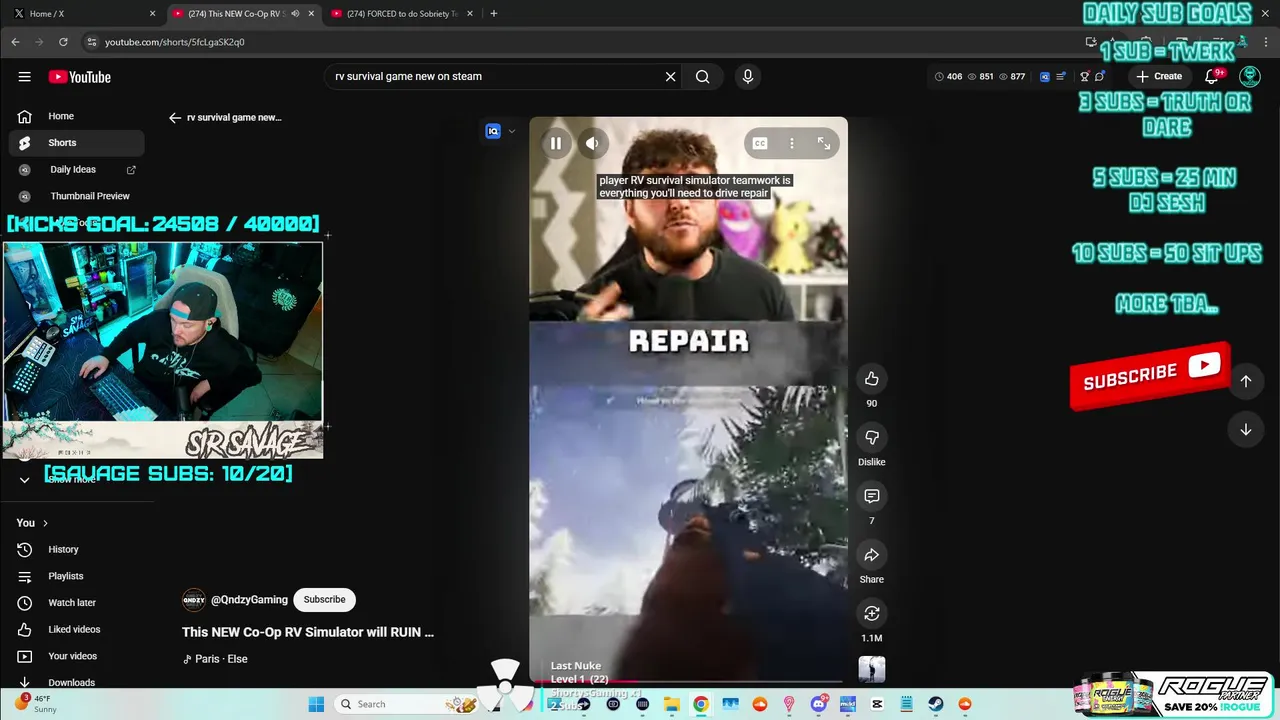Pause the Short video
Screen dimensions: 1280x720
tap(556, 143)
